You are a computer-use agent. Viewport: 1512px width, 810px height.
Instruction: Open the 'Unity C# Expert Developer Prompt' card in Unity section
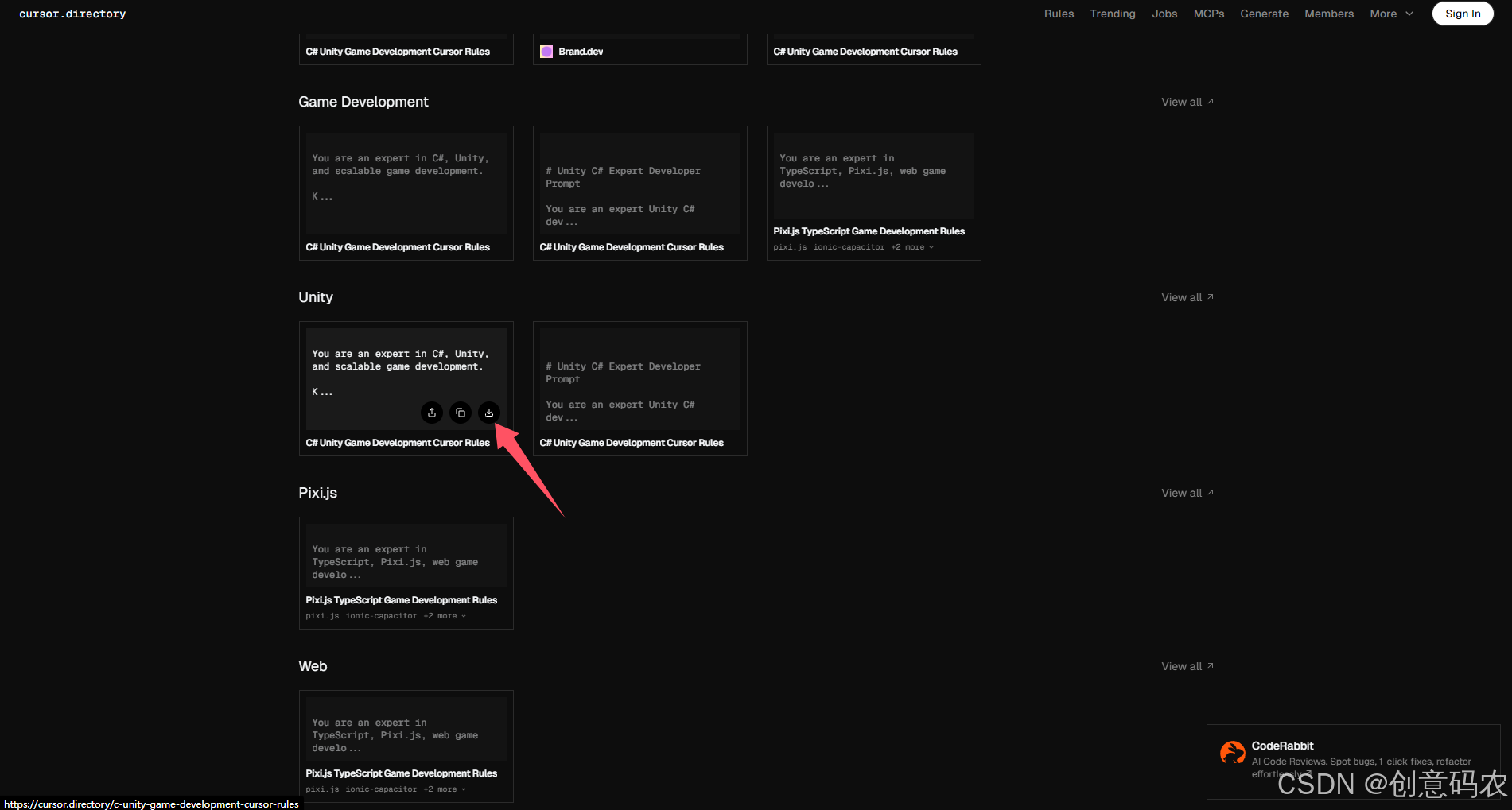640,379
